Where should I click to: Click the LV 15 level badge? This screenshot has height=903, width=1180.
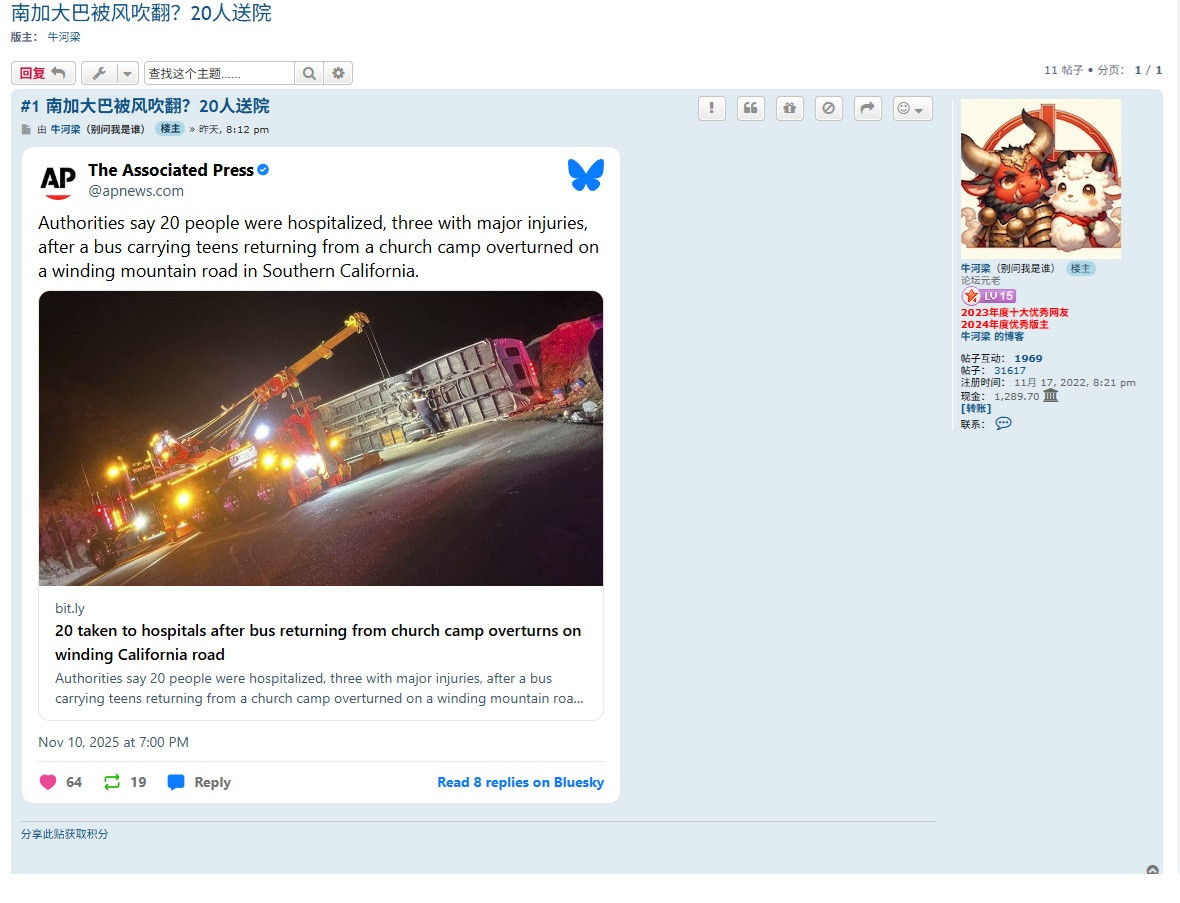pyautogui.click(x=989, y=296)
